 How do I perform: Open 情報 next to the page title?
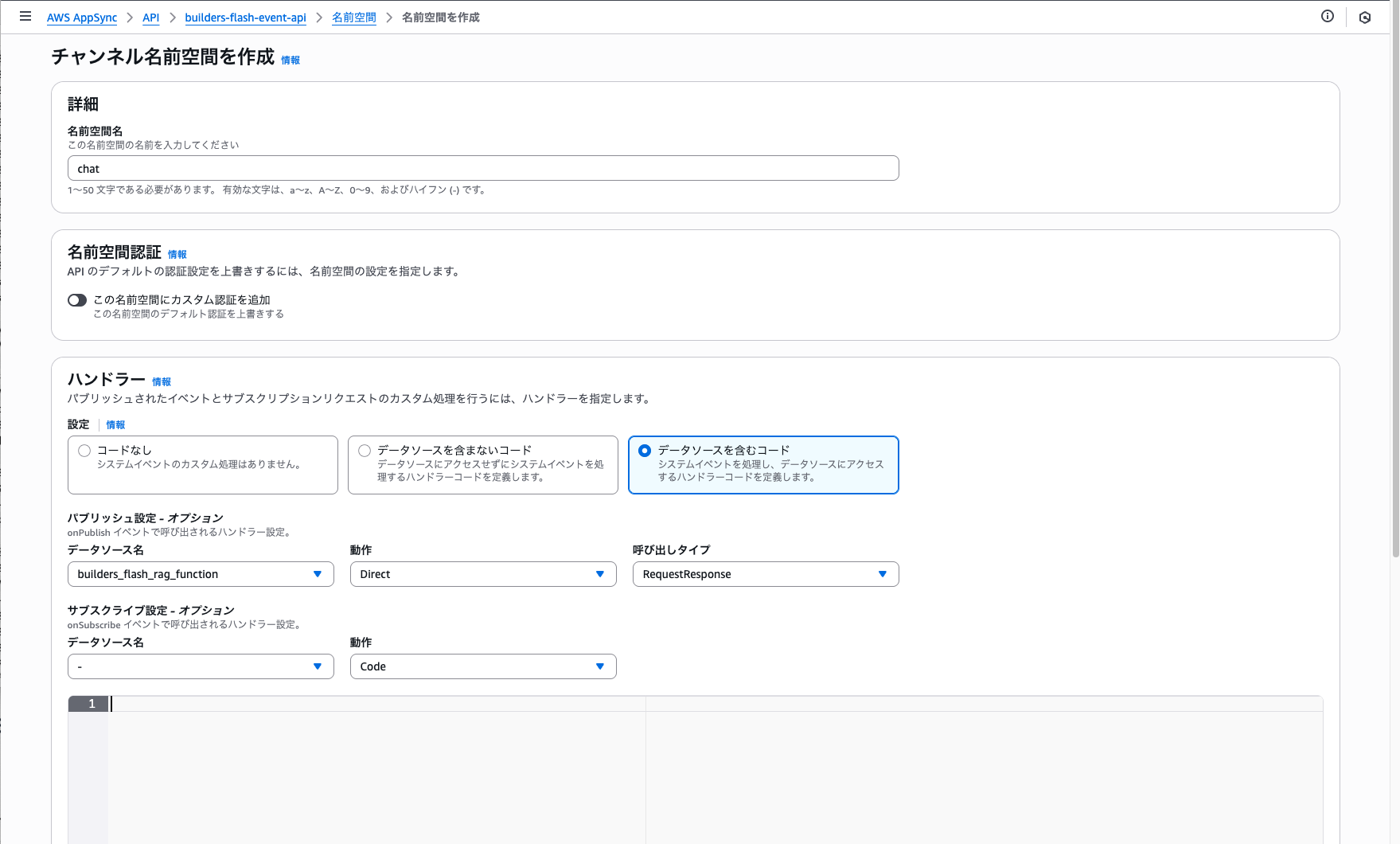290,59
